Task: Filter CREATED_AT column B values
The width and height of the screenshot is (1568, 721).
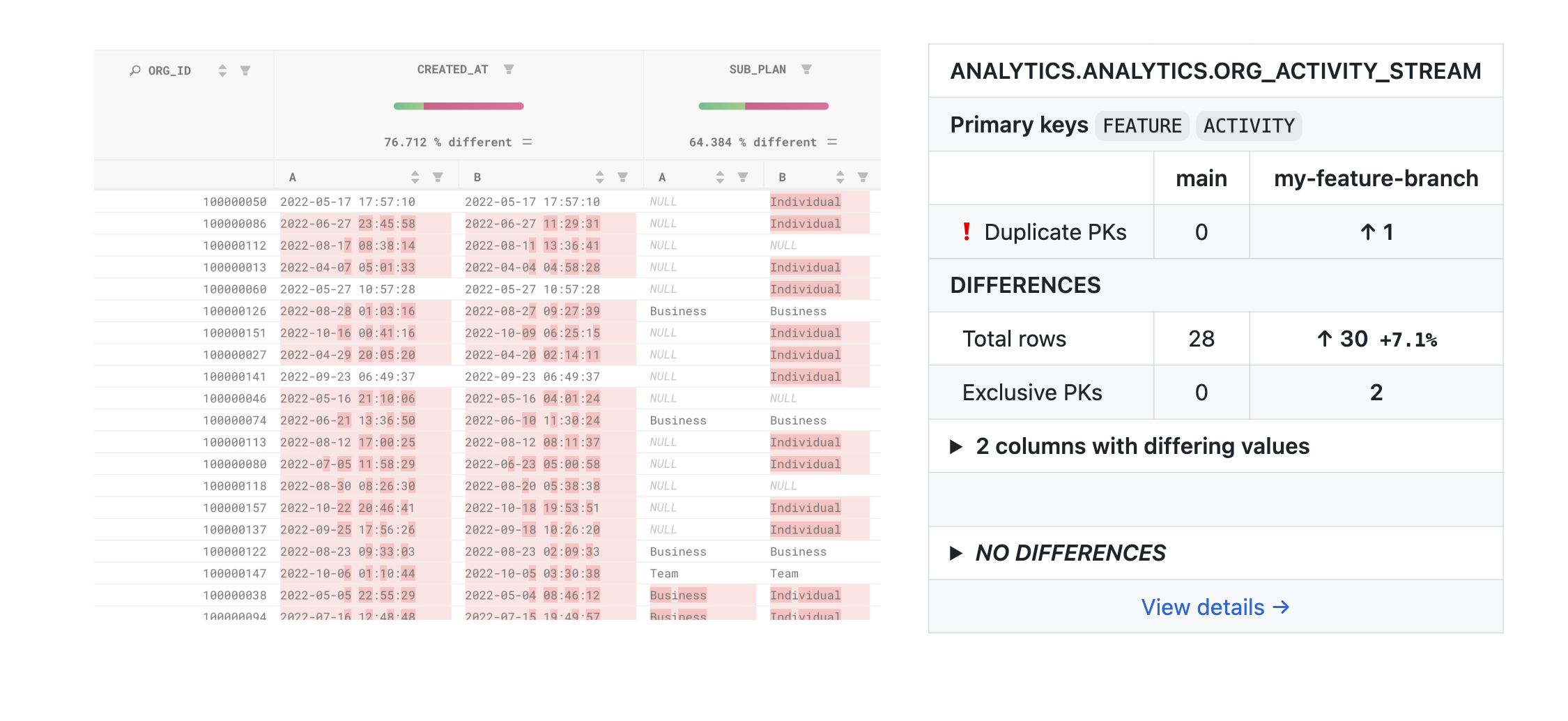Action: (622, 177)
